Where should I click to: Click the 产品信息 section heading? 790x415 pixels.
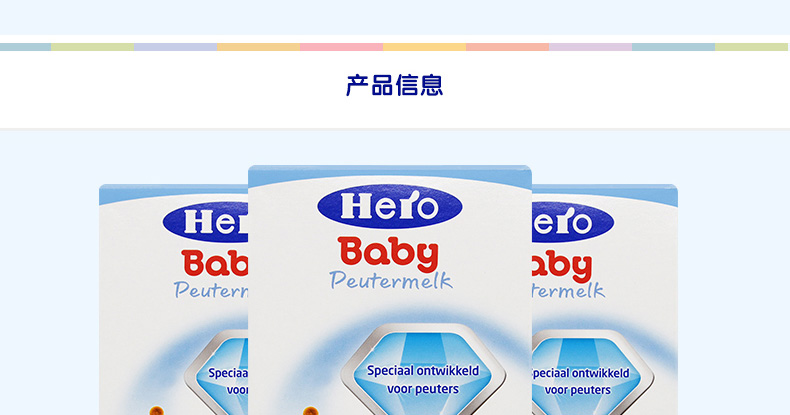point(394,85)
